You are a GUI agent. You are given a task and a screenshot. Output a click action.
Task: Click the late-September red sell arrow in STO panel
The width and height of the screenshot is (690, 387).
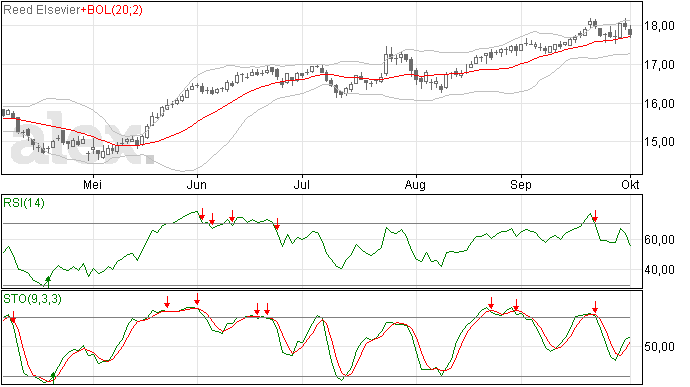(x=595, y=307)
